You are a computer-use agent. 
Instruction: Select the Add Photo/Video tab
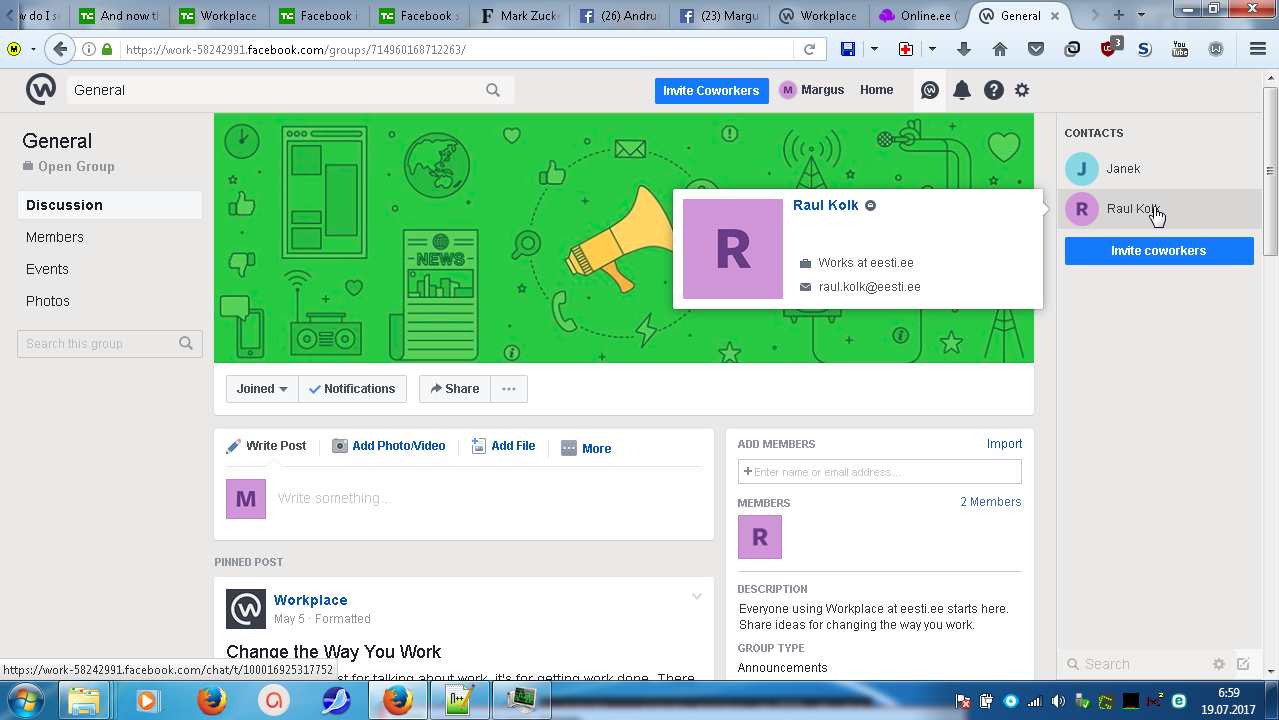click(x=389, y=446)
